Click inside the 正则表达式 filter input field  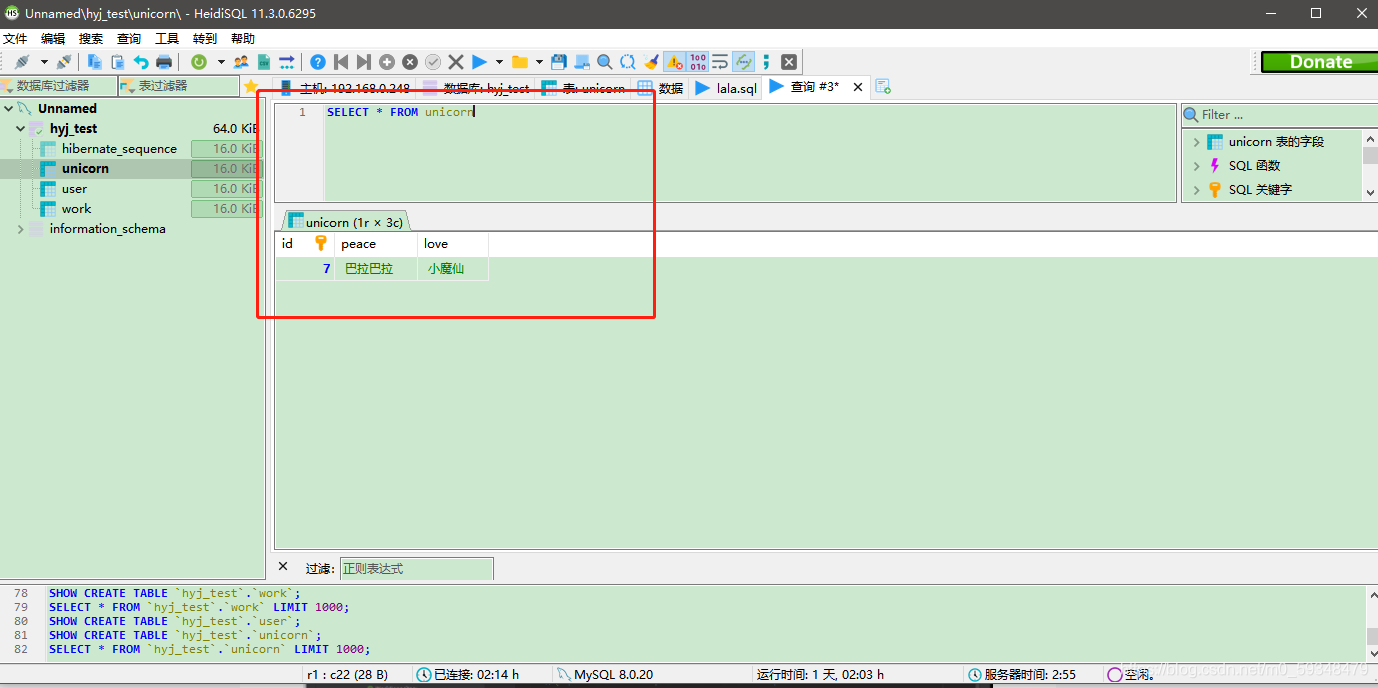click(x=415, y=567)
